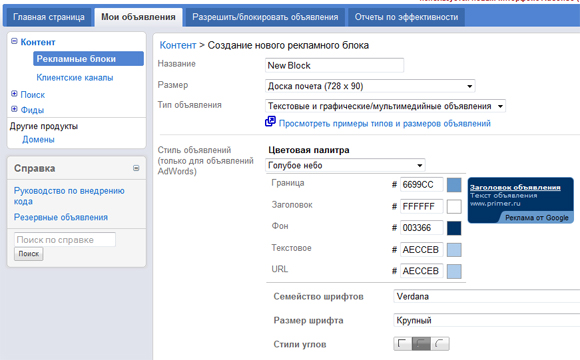Open the Цветовая палитра dropdown Голубое небо
The width and height of the screenshot is (580, 360).
click(x=345, y=165)
